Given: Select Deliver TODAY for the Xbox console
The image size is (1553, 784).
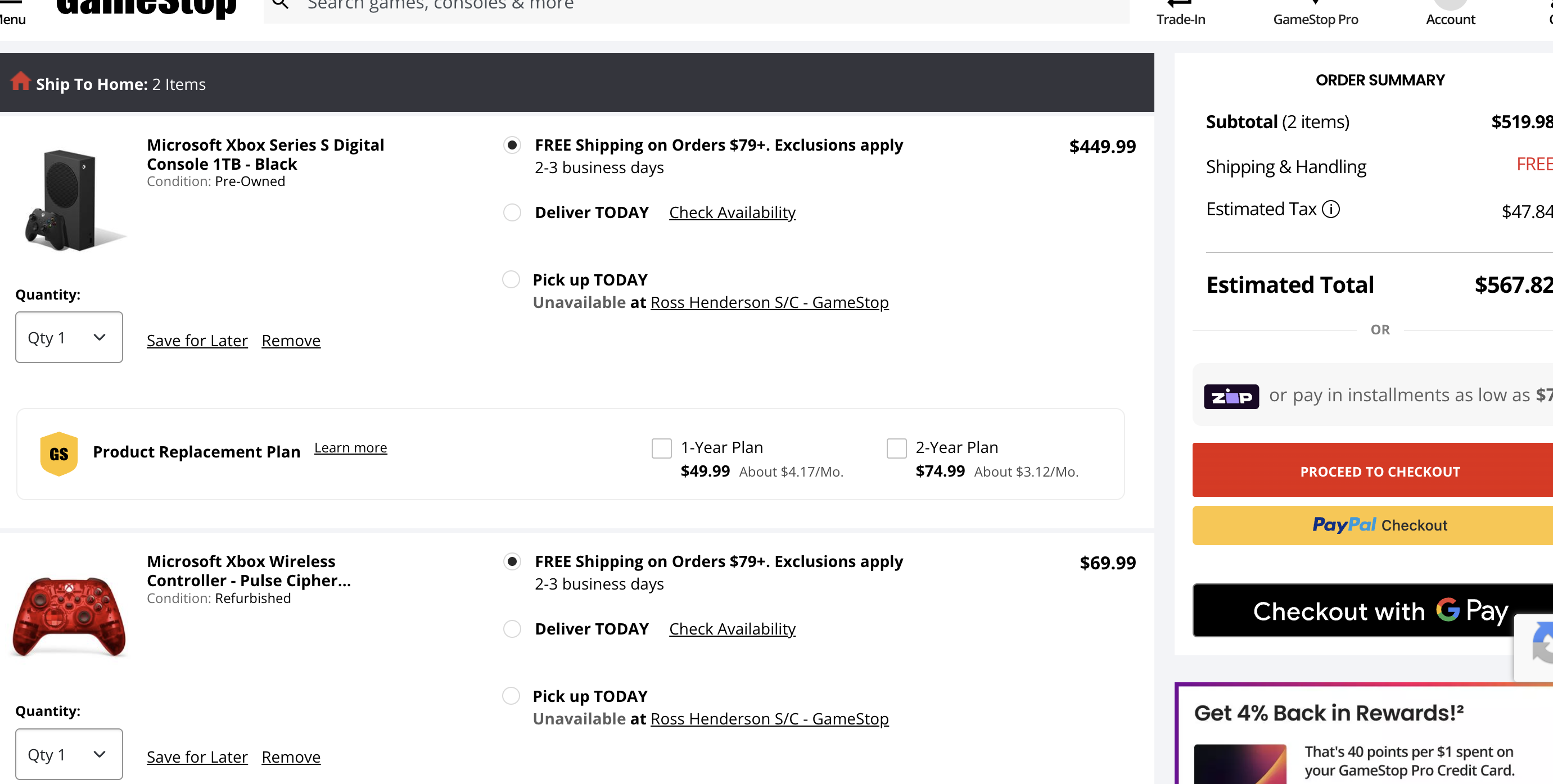Looking at the screenshot, I should [x=512, y=213].
